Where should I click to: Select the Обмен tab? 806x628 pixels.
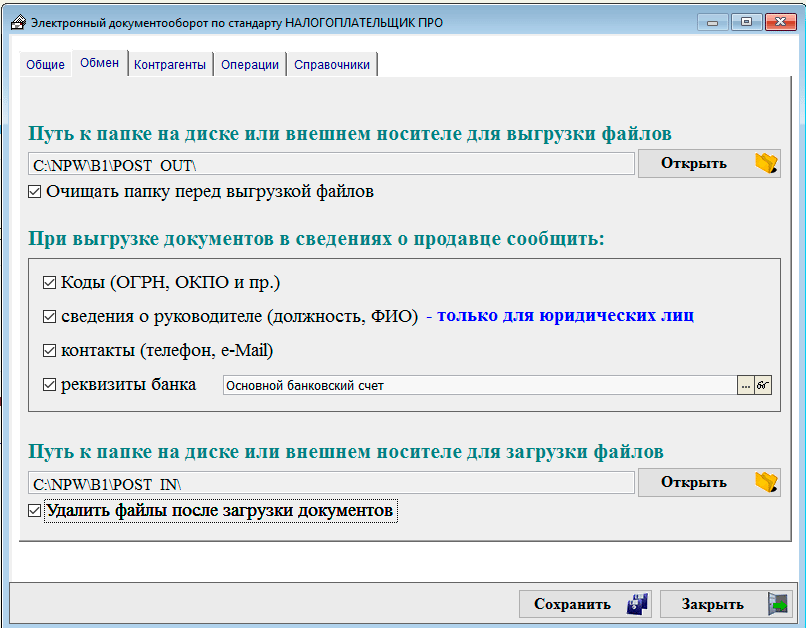[99, 63]
